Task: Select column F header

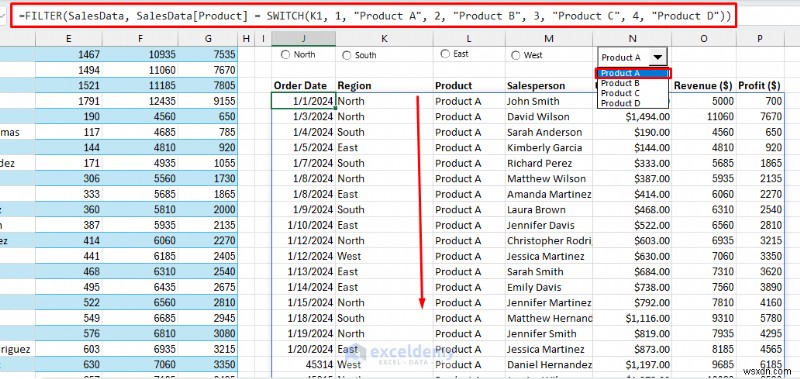Action: click(x=140, y=38)
